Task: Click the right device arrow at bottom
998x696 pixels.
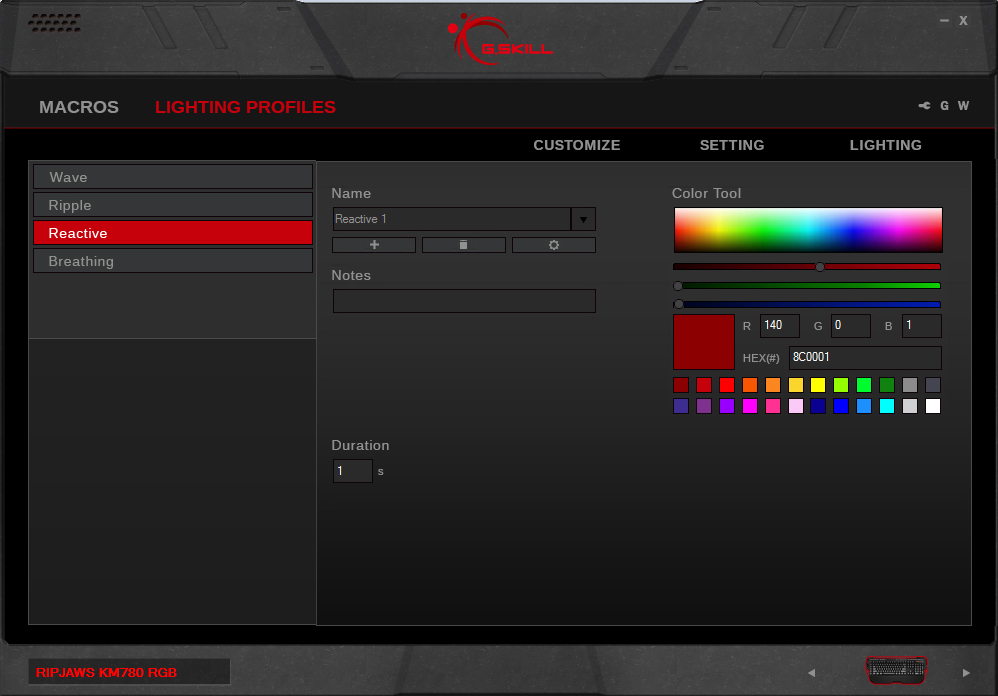Action: click(x=966, y=672)
